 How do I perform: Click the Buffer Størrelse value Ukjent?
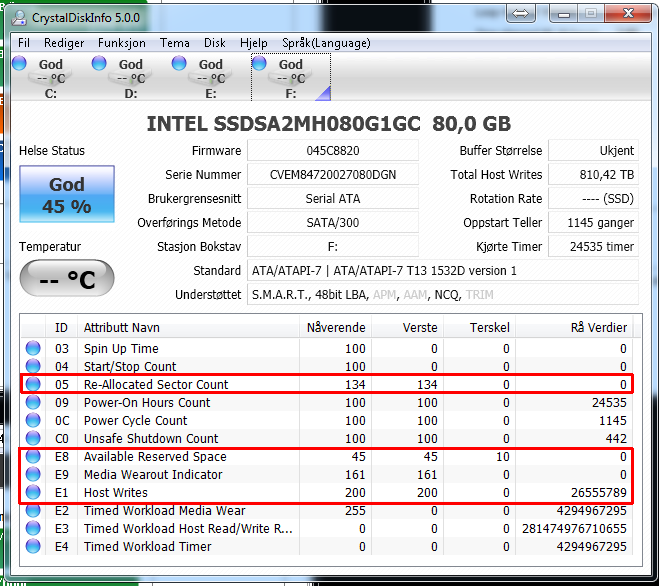click(x=593, y=150)
